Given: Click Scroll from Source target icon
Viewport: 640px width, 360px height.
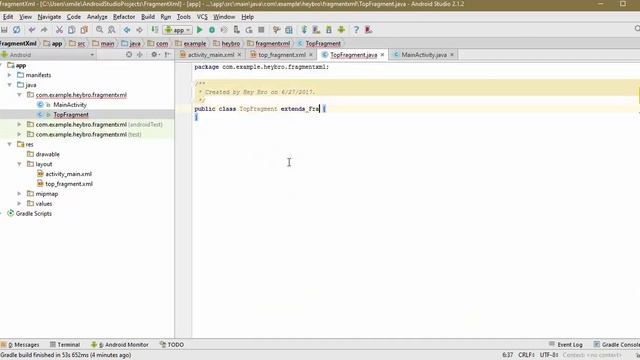Looking at the screenshot, I should (x=129, y=54).
